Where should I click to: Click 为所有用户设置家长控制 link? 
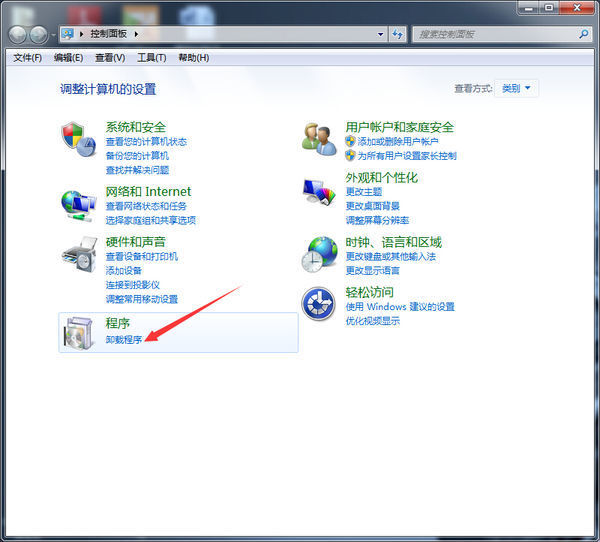tap(407, 156)
